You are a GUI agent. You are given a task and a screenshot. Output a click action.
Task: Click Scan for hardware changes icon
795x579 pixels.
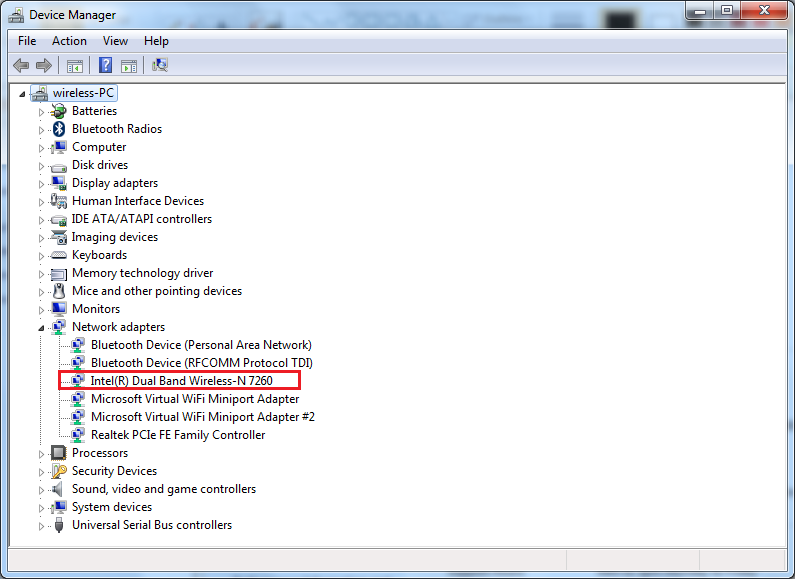point(160,65)
